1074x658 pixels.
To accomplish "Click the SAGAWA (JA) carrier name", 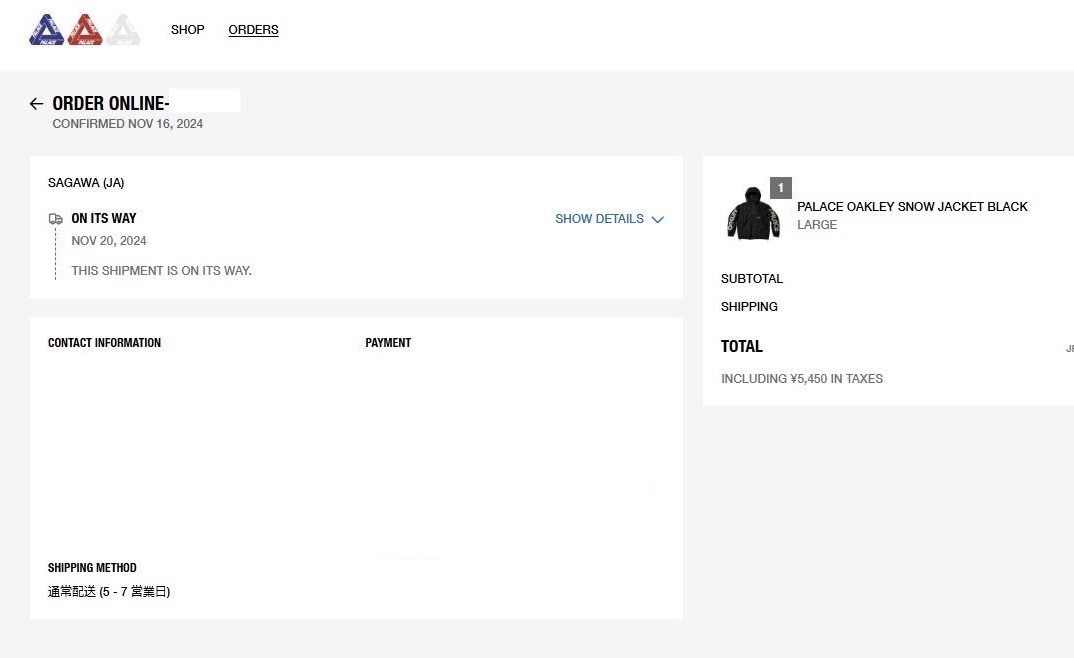I will (86, 183).
